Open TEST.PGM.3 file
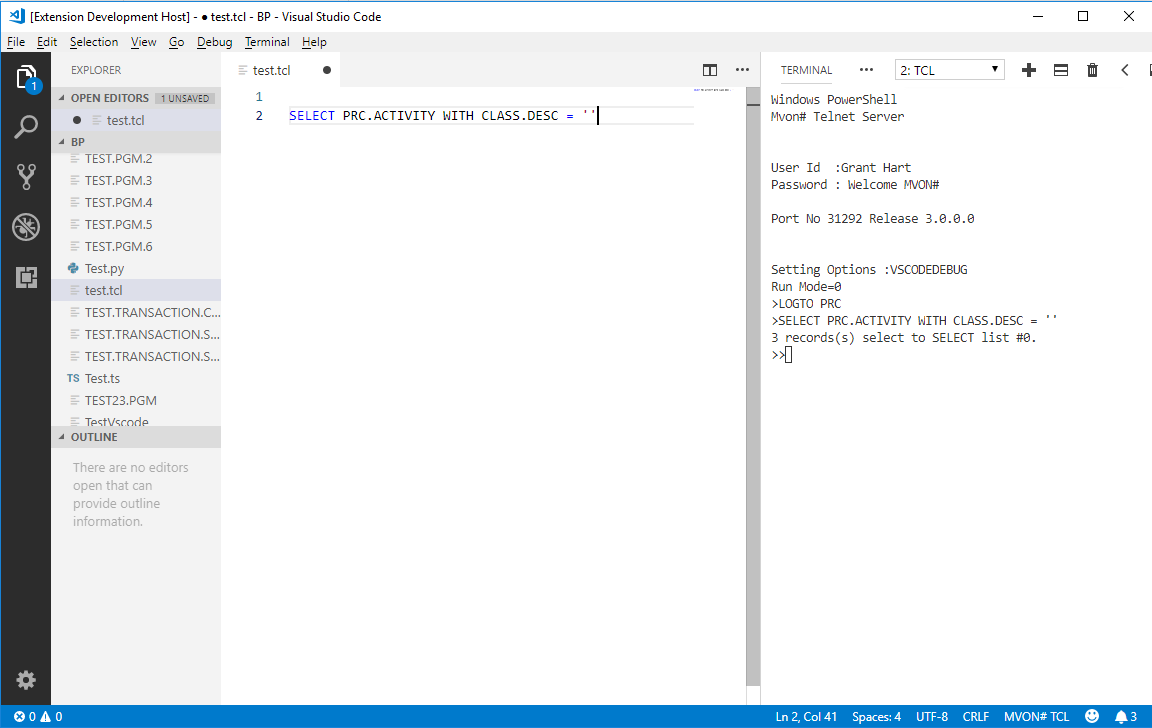This screenshot has height=728, width=1152. click(x=137, y=180)
